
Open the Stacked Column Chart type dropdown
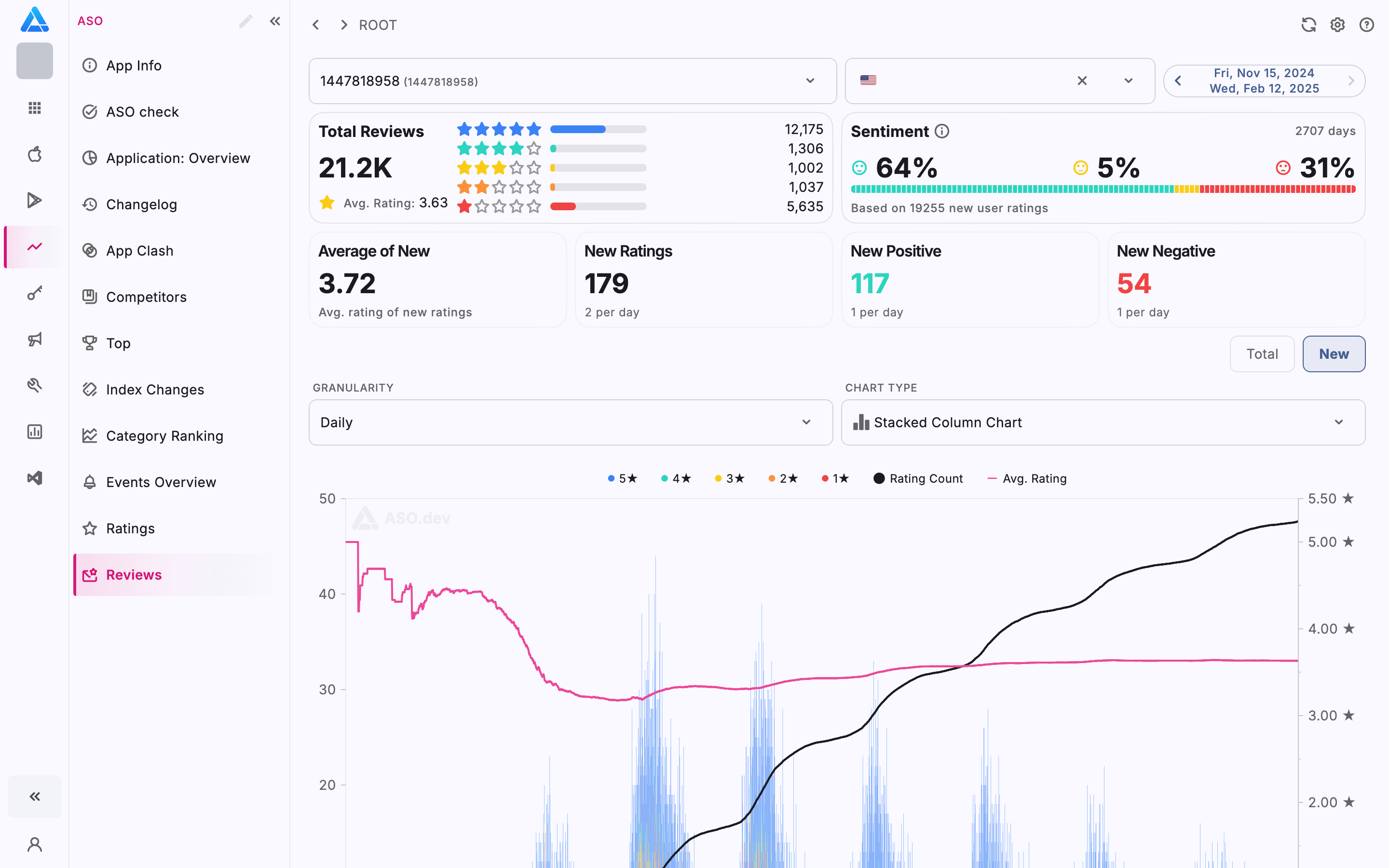[1103, 422]
